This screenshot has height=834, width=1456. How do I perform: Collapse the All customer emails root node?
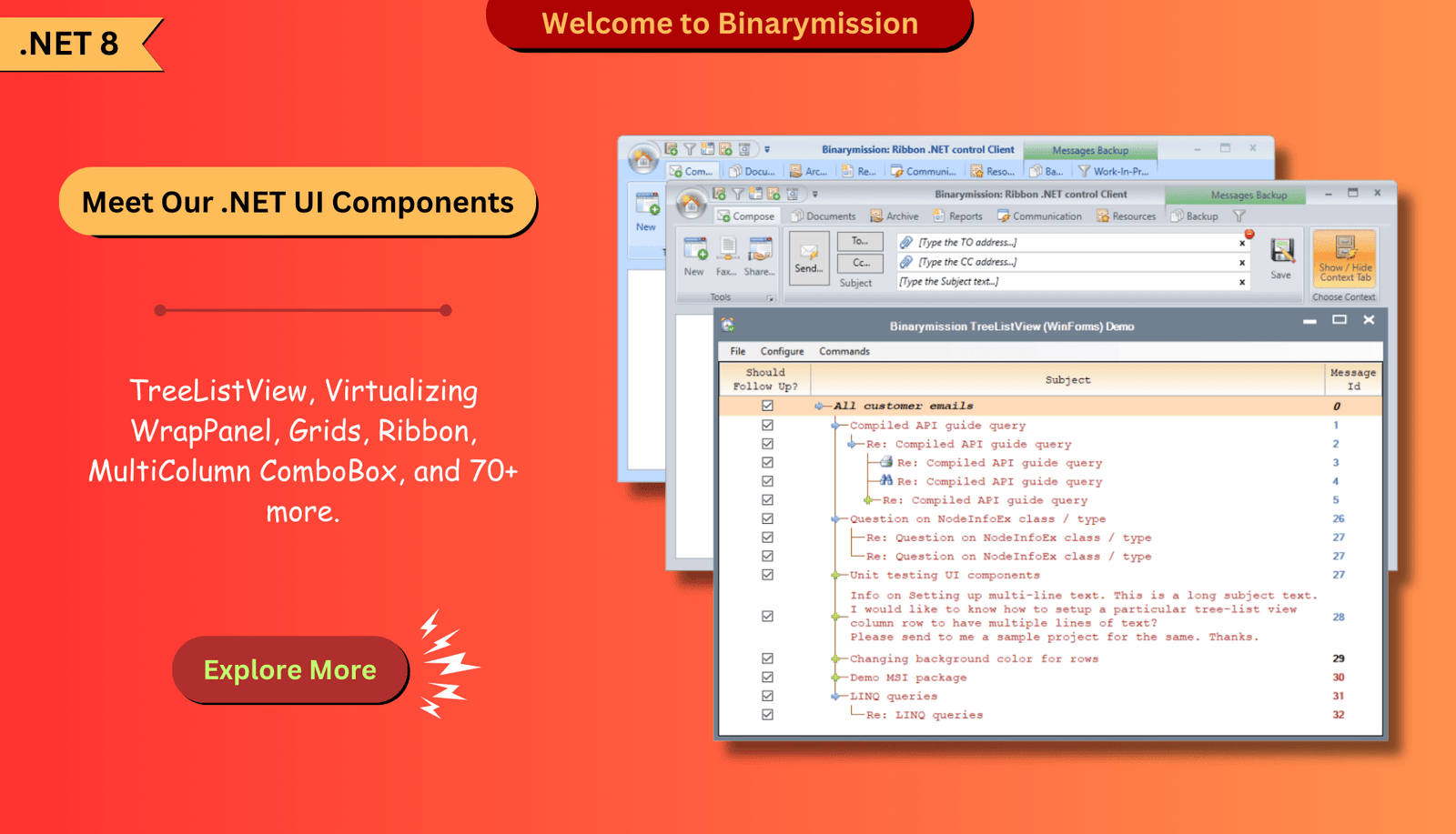(819, 407)
